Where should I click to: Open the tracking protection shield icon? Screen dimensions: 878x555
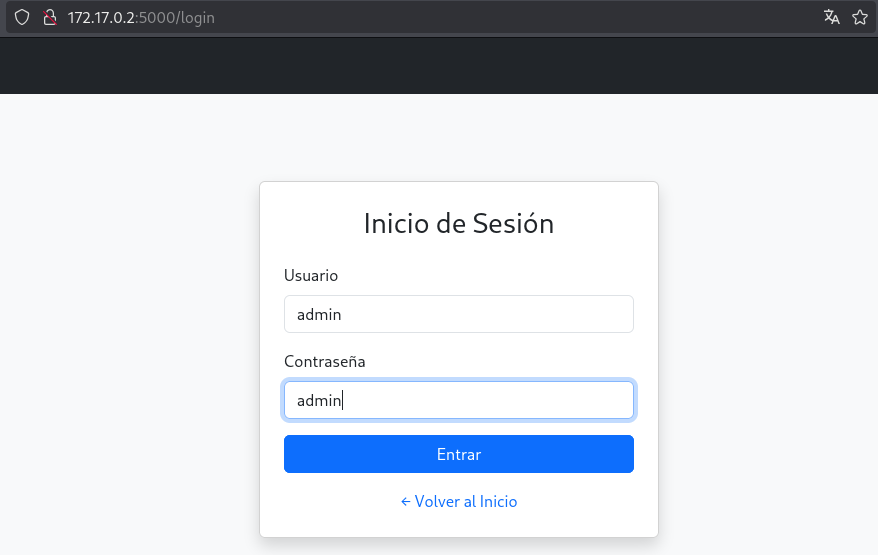click(x=22, y=17)
